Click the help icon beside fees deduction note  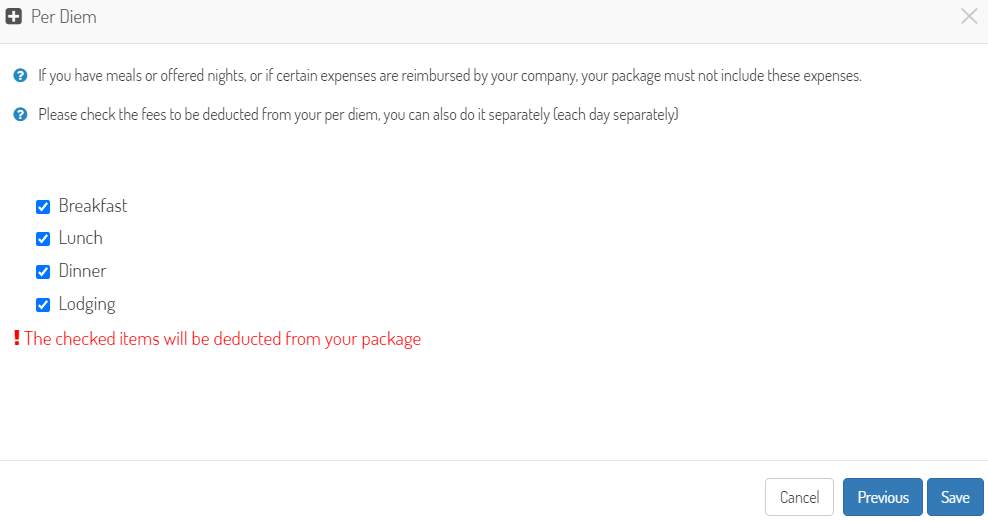tap(20, 115)
